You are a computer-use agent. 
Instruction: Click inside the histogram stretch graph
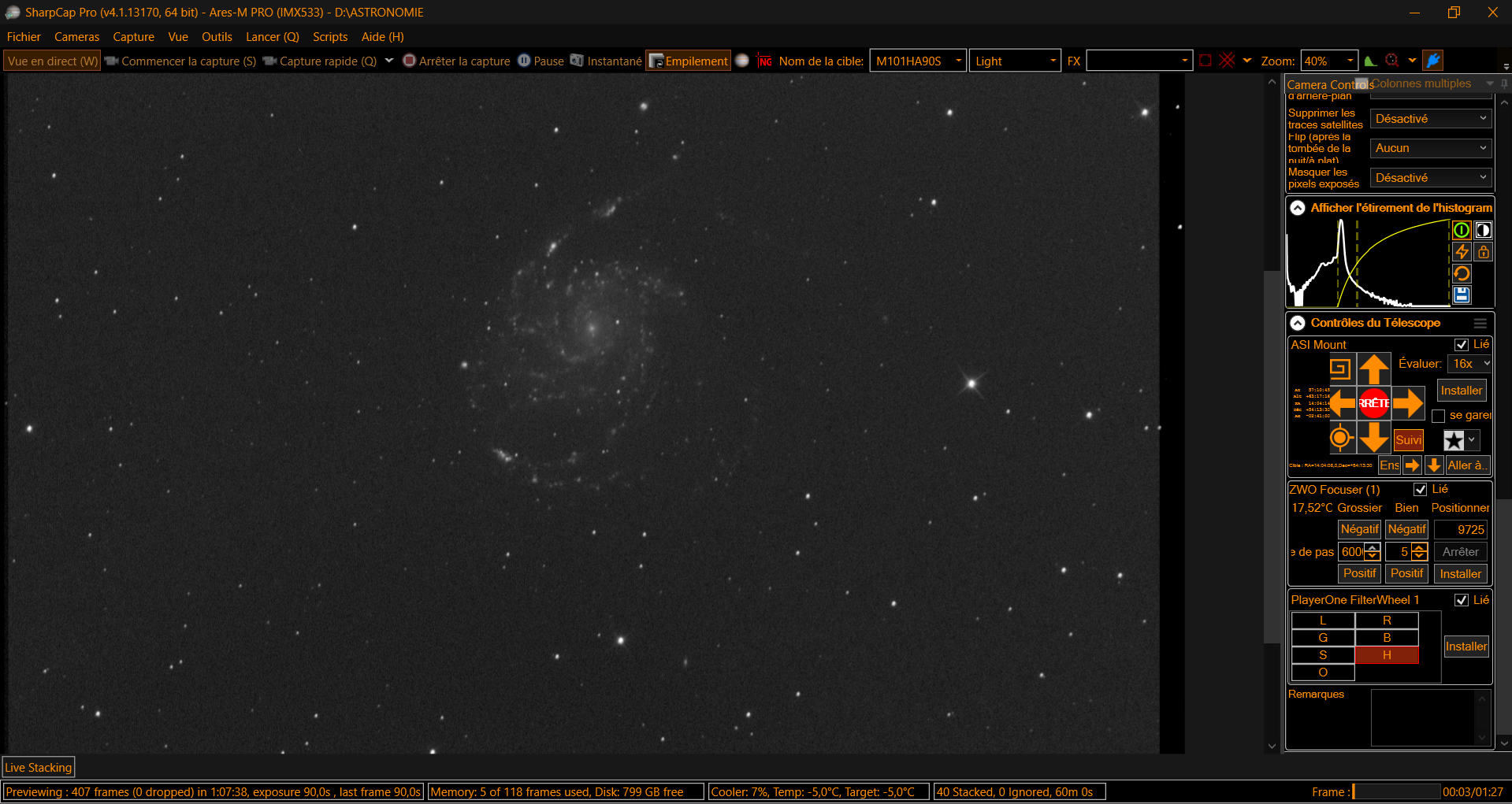[1369, 263]
